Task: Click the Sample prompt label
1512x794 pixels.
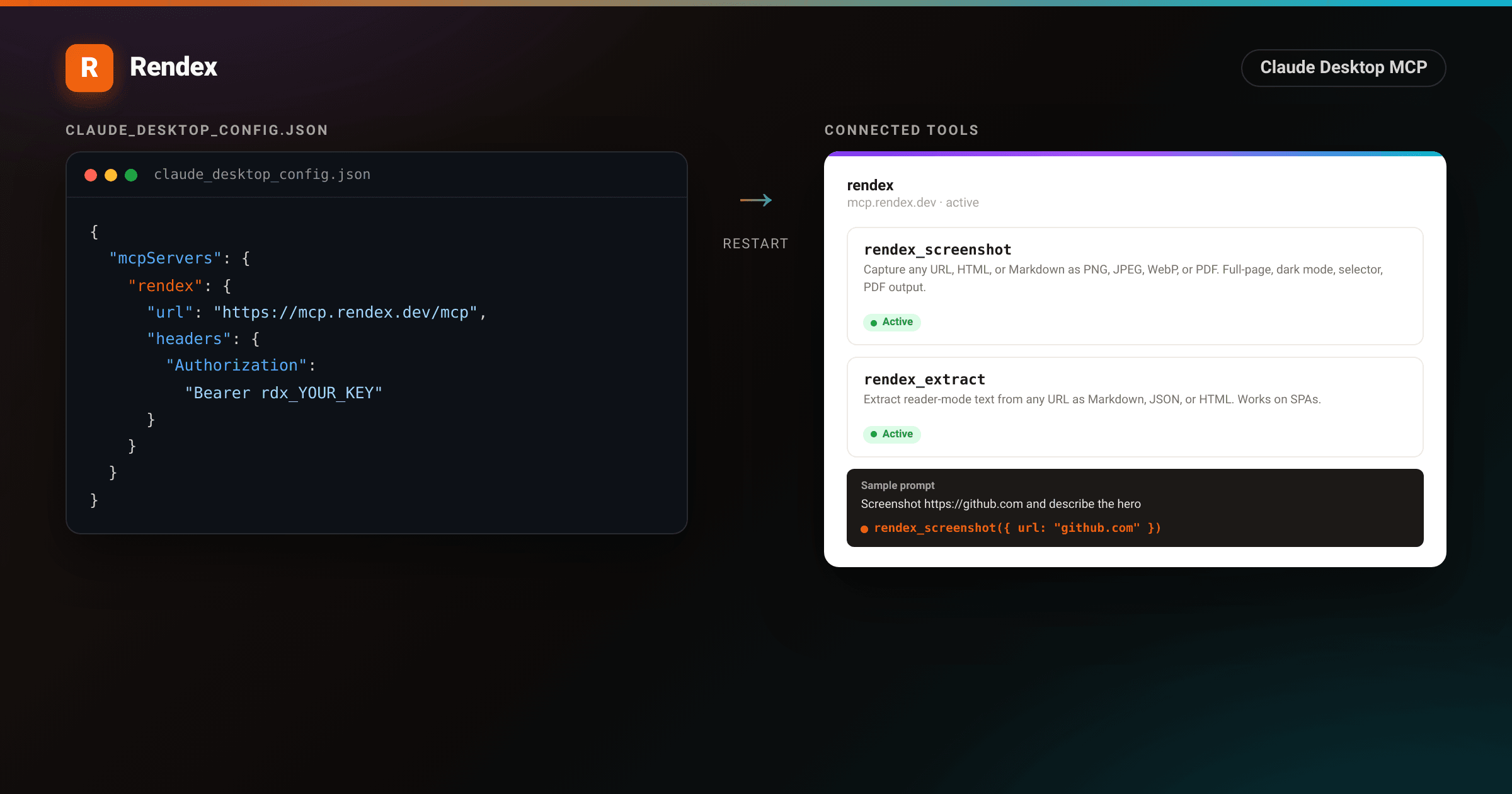Action: tap(898, 486)
